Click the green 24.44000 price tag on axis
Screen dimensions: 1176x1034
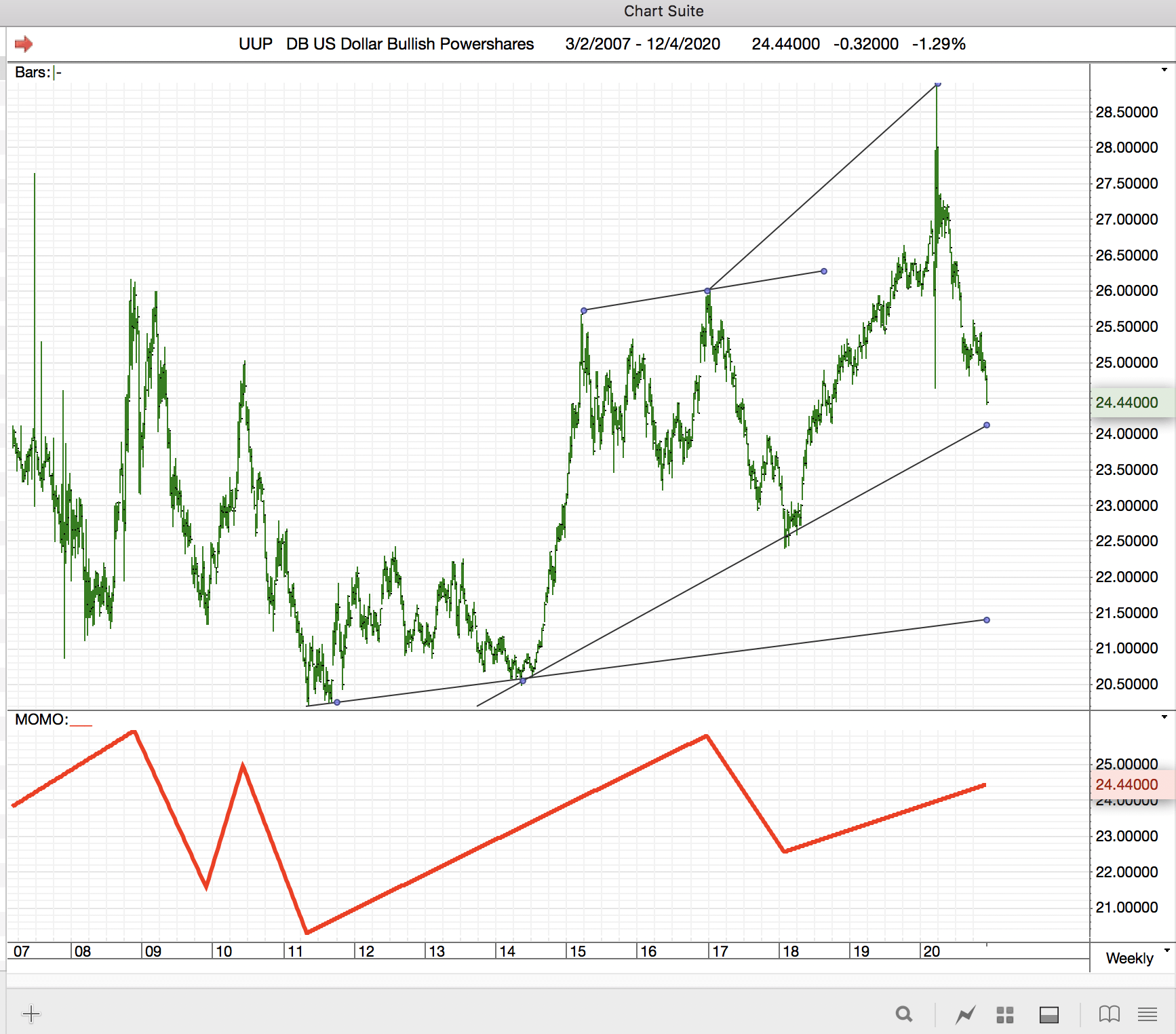pos(1132,402)
